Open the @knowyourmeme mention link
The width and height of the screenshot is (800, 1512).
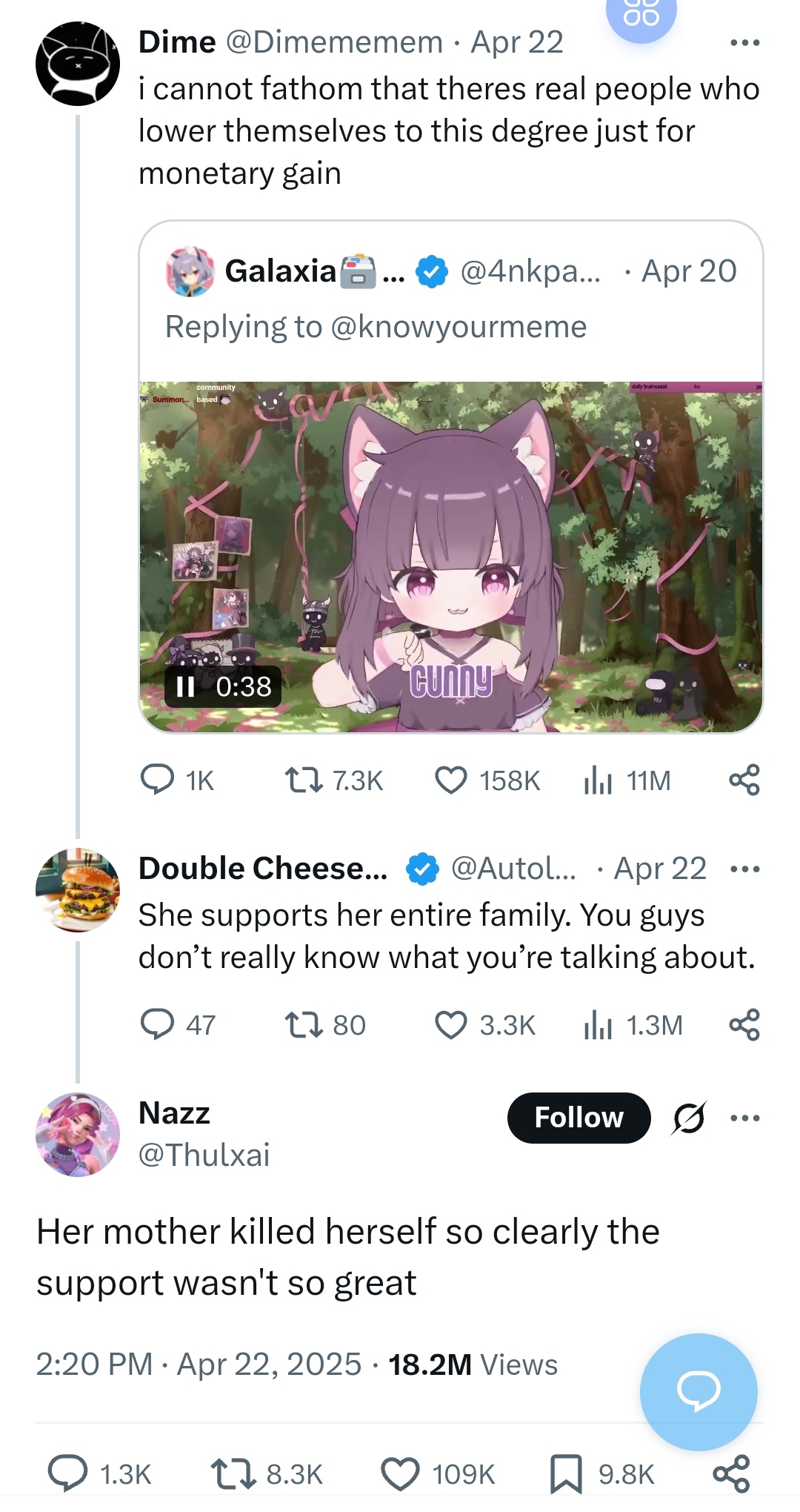pos(459,327)
